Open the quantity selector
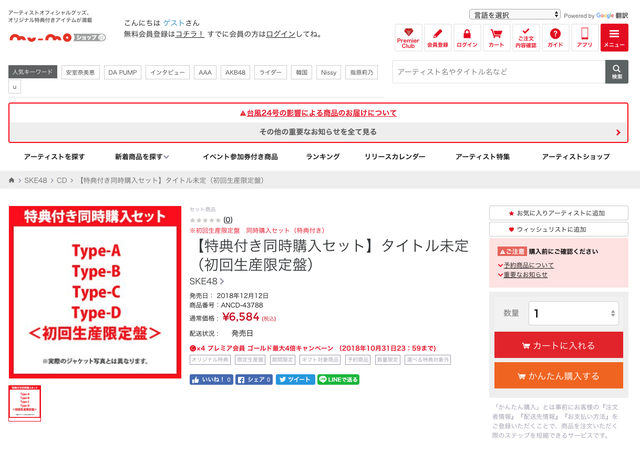Screen dimensions: 640x451 tap(573, 313)
